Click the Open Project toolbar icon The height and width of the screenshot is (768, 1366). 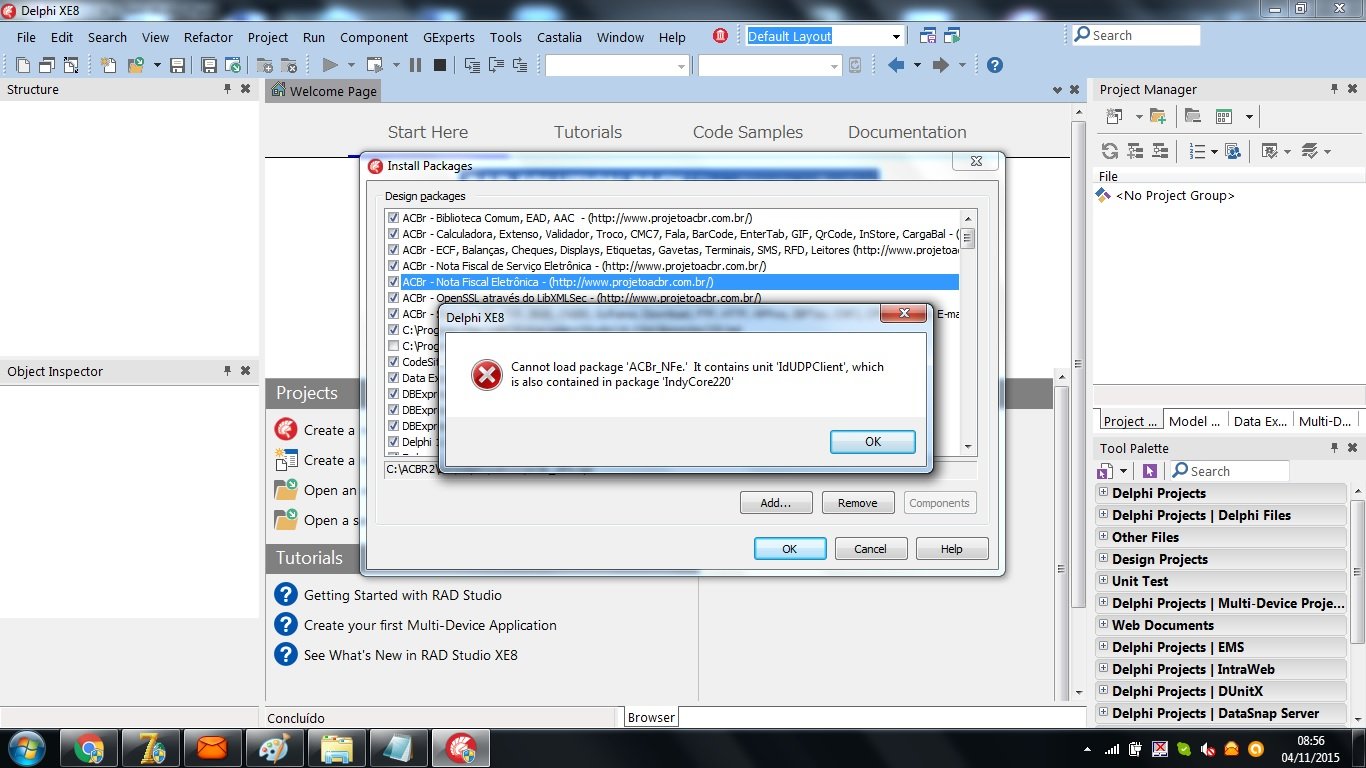136,65
